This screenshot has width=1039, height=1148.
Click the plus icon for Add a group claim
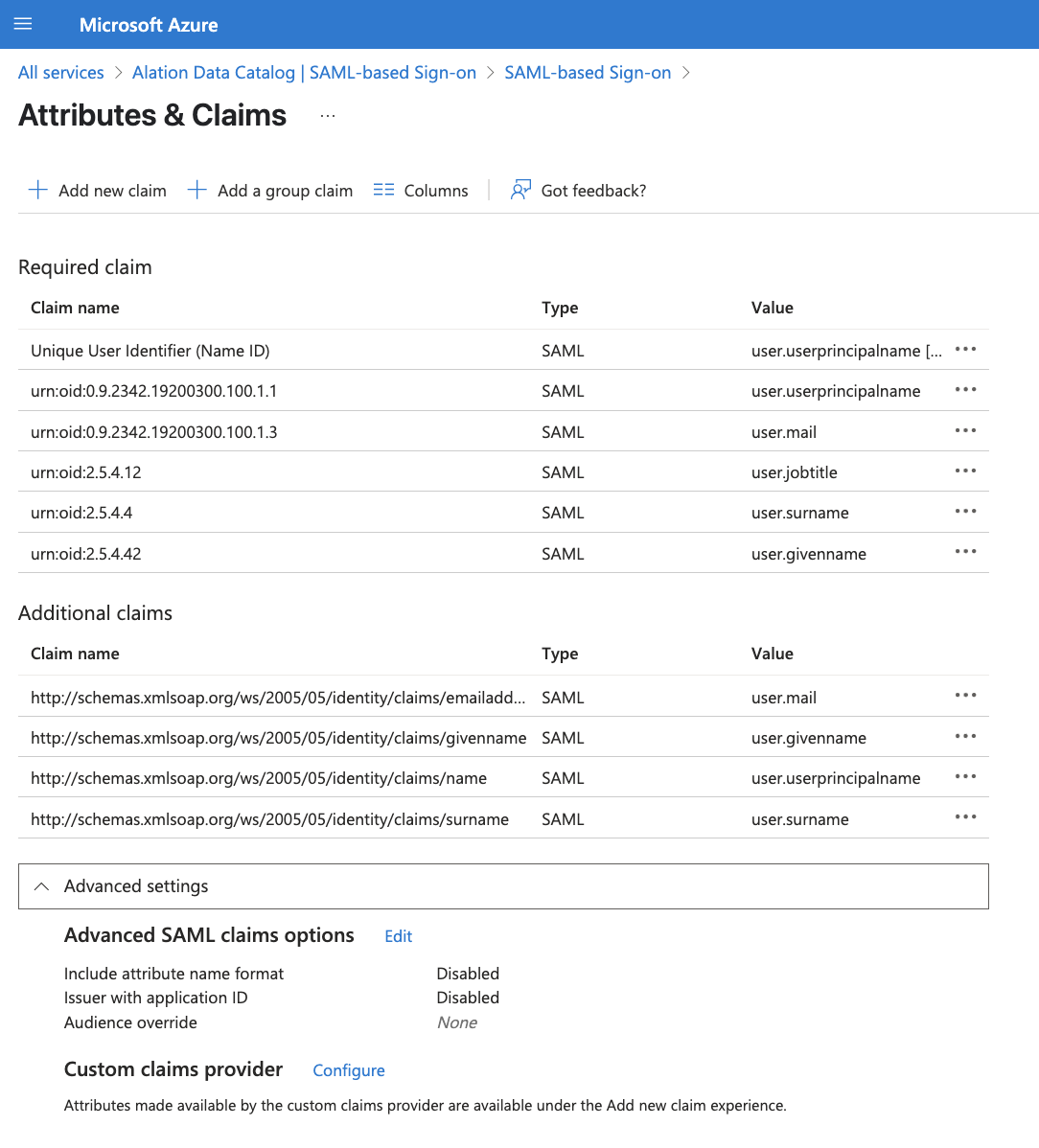(x=196, y=191)
